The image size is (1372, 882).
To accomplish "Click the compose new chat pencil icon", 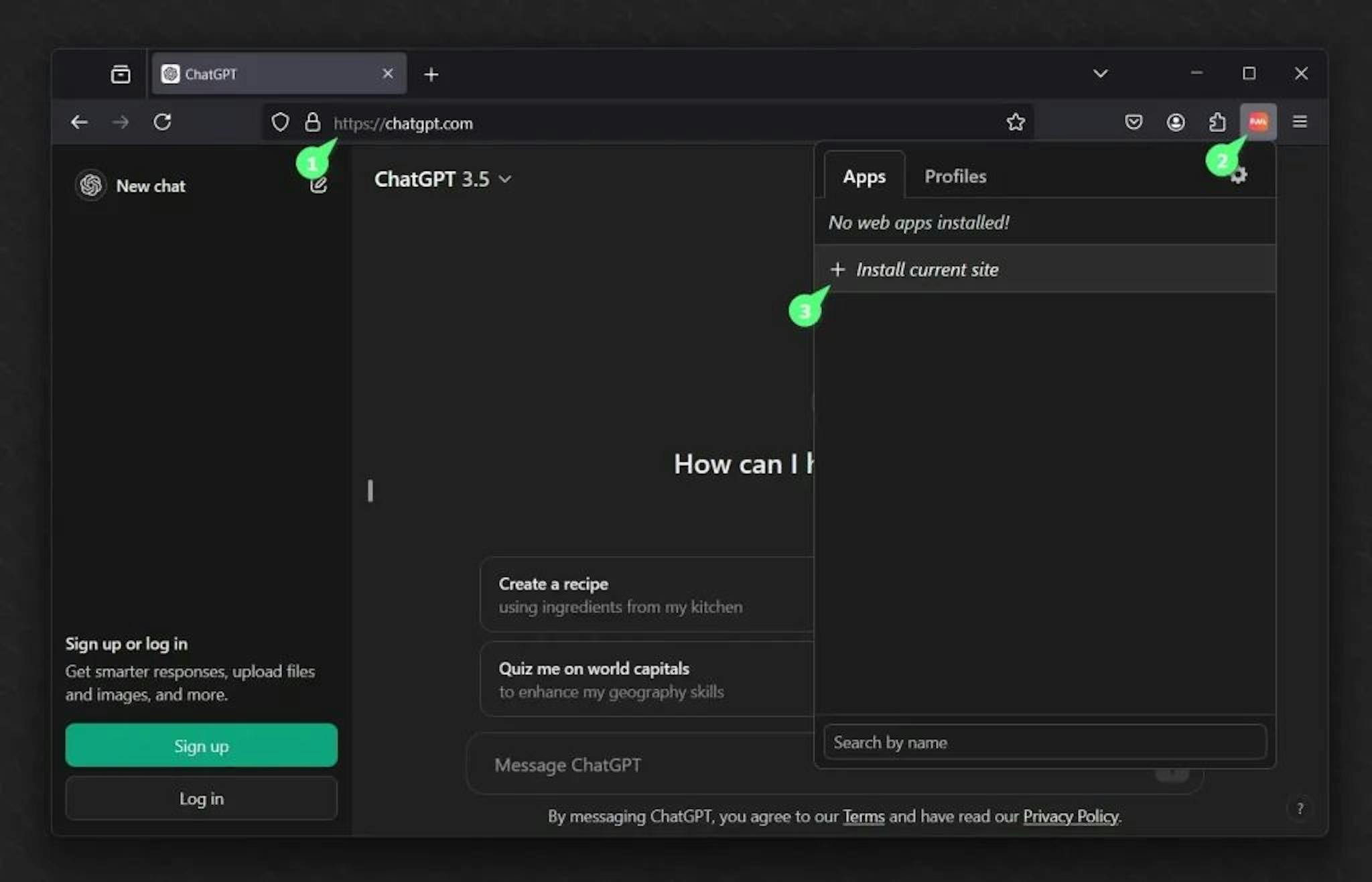I will click(319, 185).
